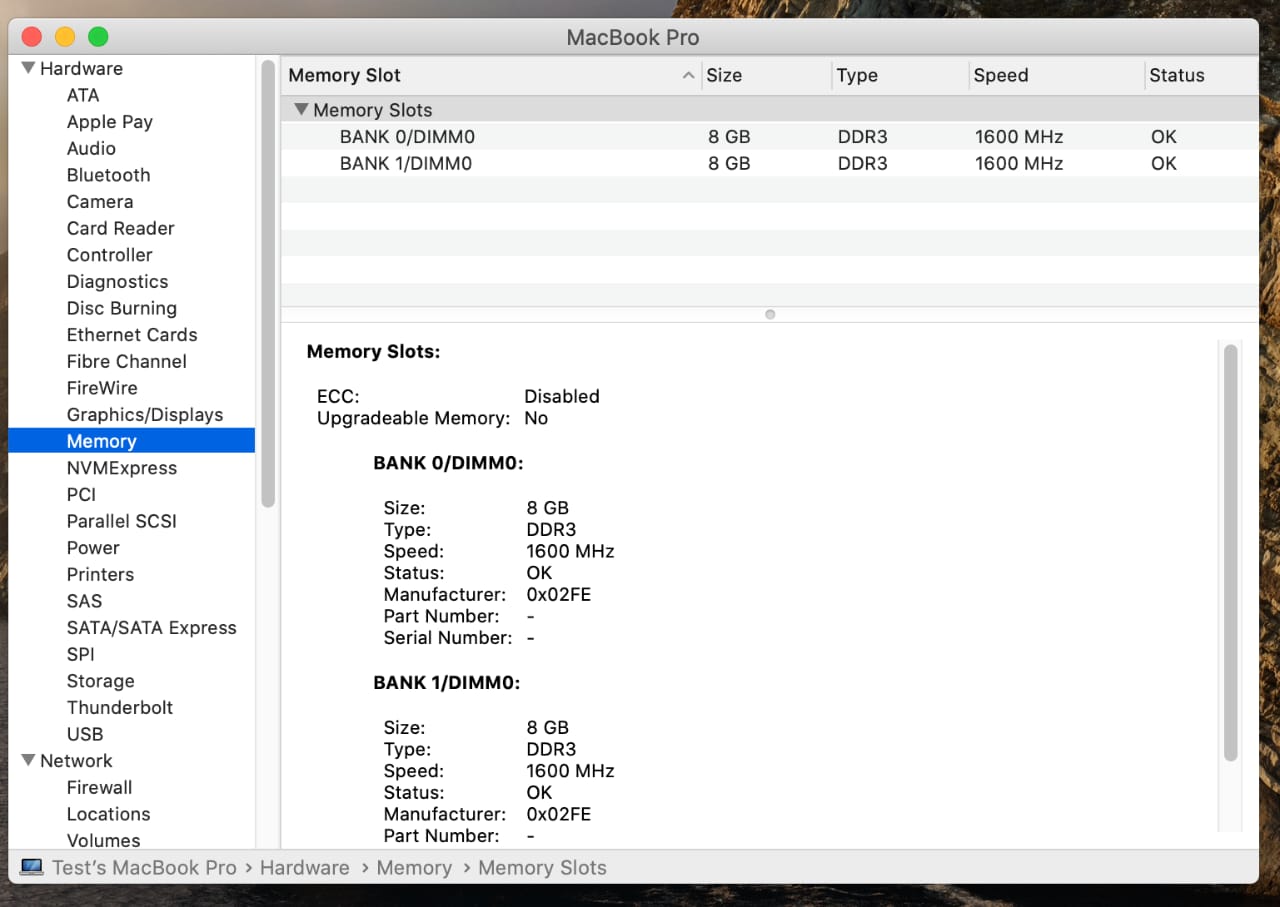Collapse the Hardware section triangle

[28, 68]
